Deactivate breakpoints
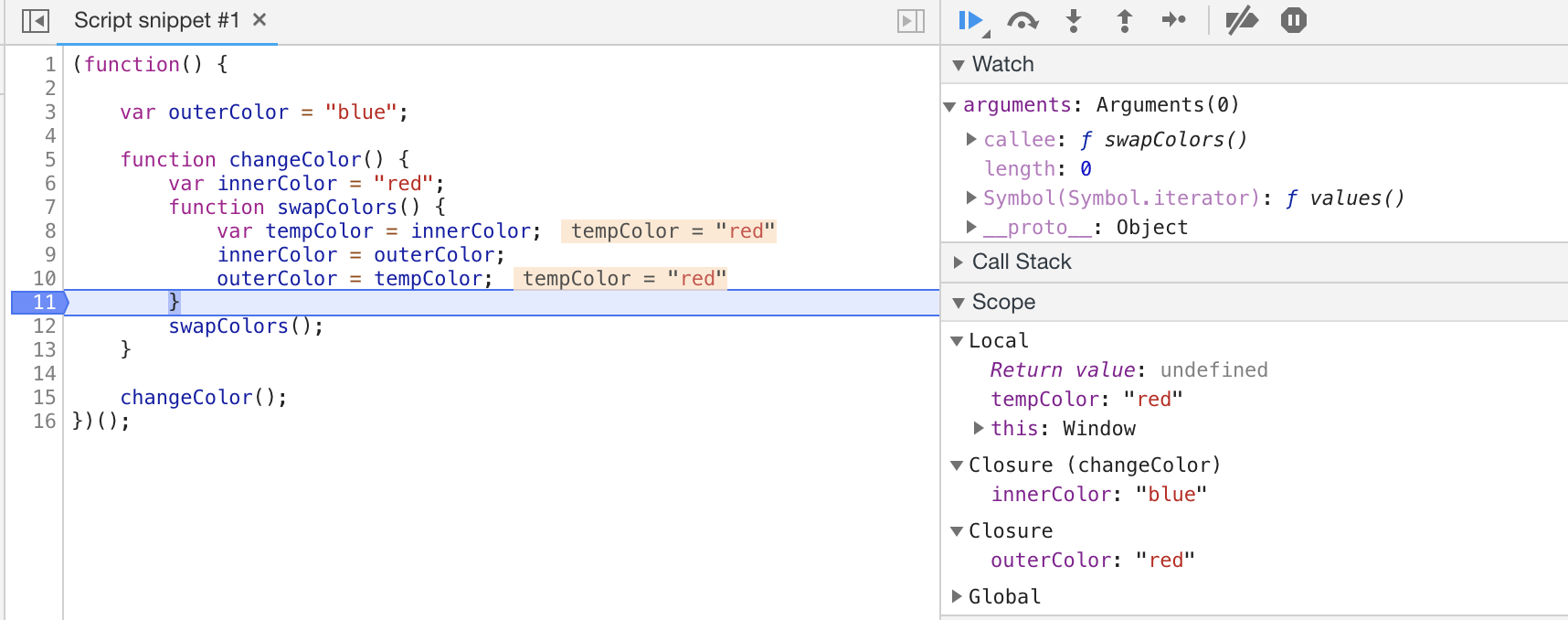This screenshot has height=620, width=1568. click(1241, 20)
